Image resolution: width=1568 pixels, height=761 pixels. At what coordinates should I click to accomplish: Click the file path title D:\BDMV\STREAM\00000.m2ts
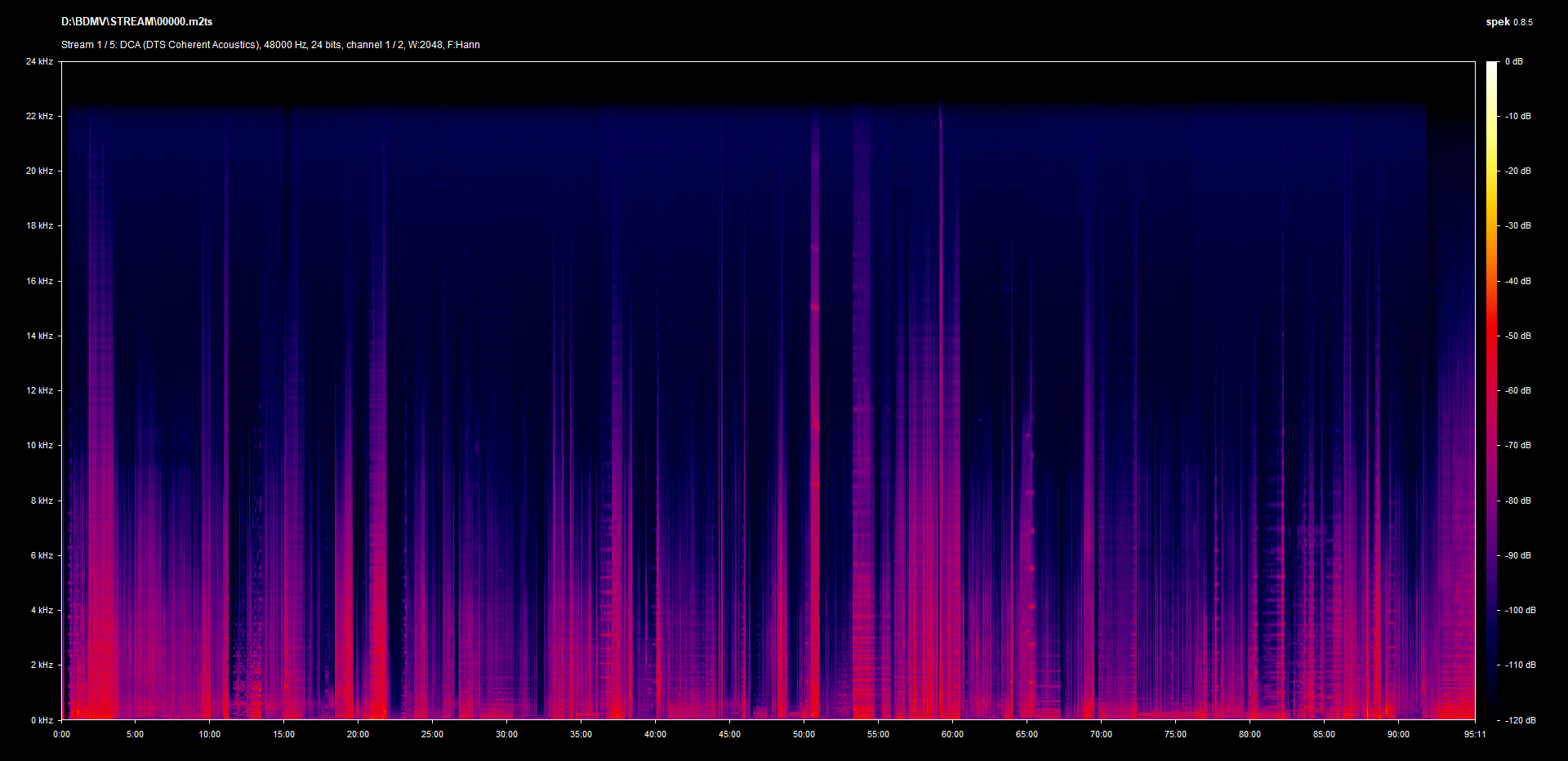point(136,22)
